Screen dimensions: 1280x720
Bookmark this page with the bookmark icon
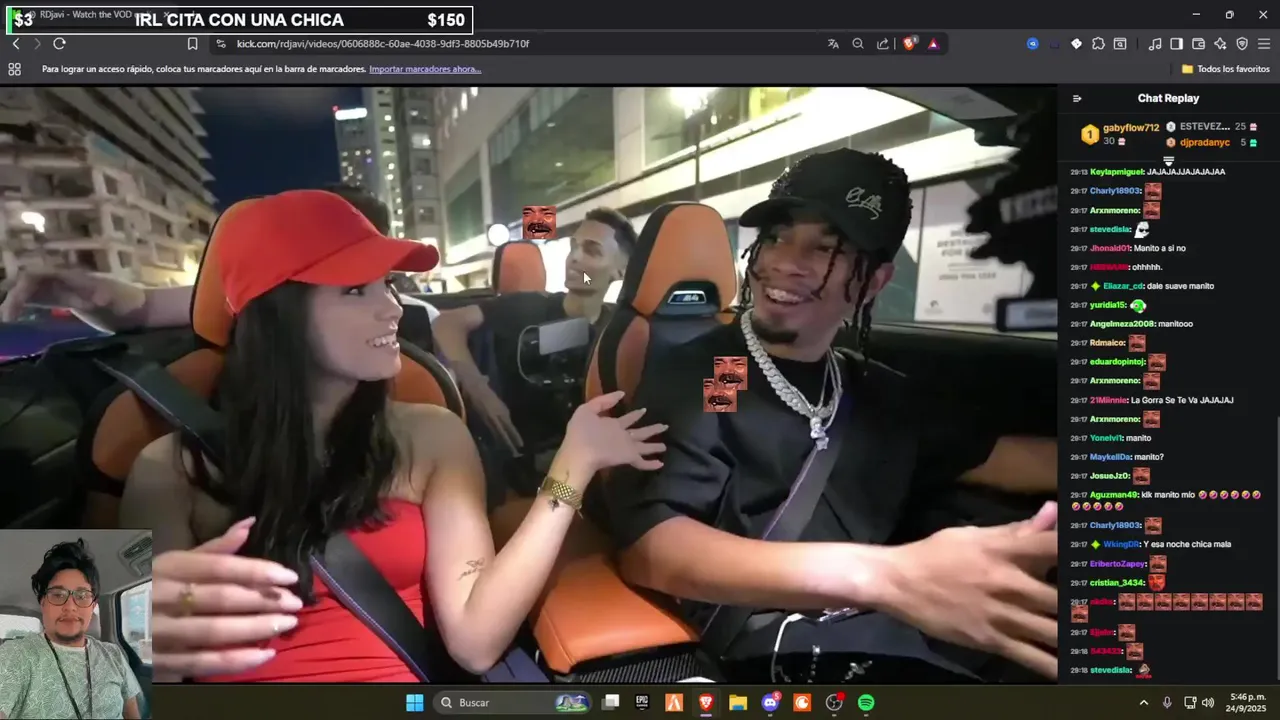pyautogui.click(x=193, y=44)
